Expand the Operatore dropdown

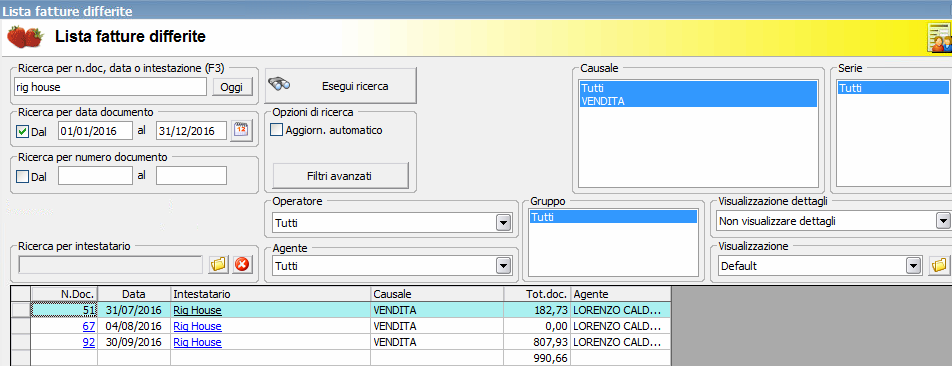click(503, 223)
